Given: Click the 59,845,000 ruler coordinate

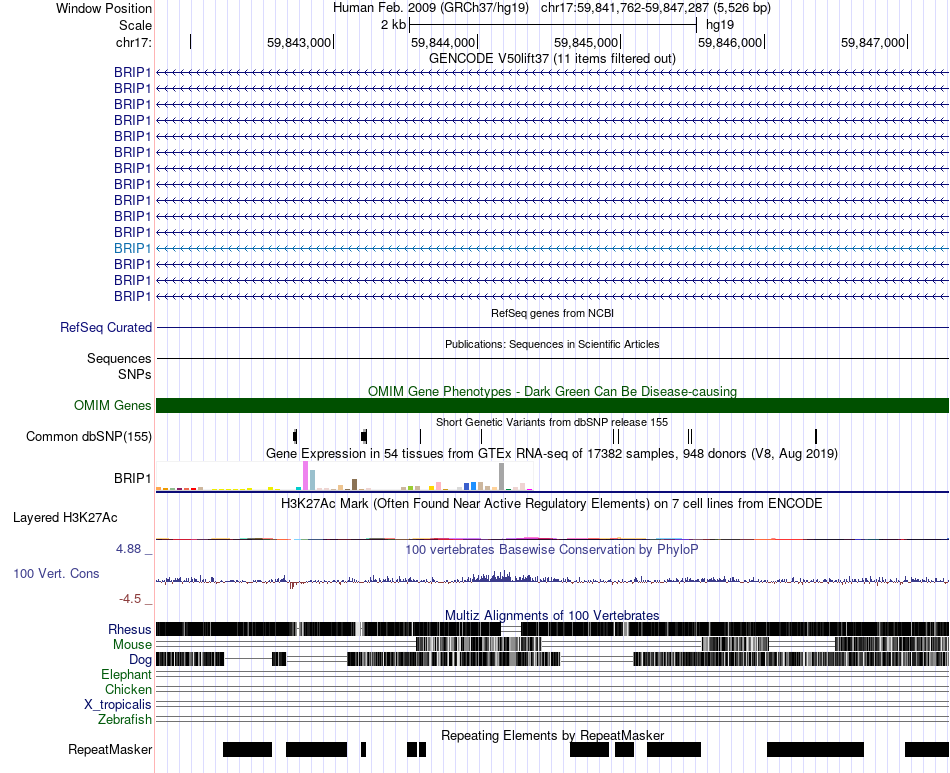Looking at the screenshot, I should [x=586, y=42].
